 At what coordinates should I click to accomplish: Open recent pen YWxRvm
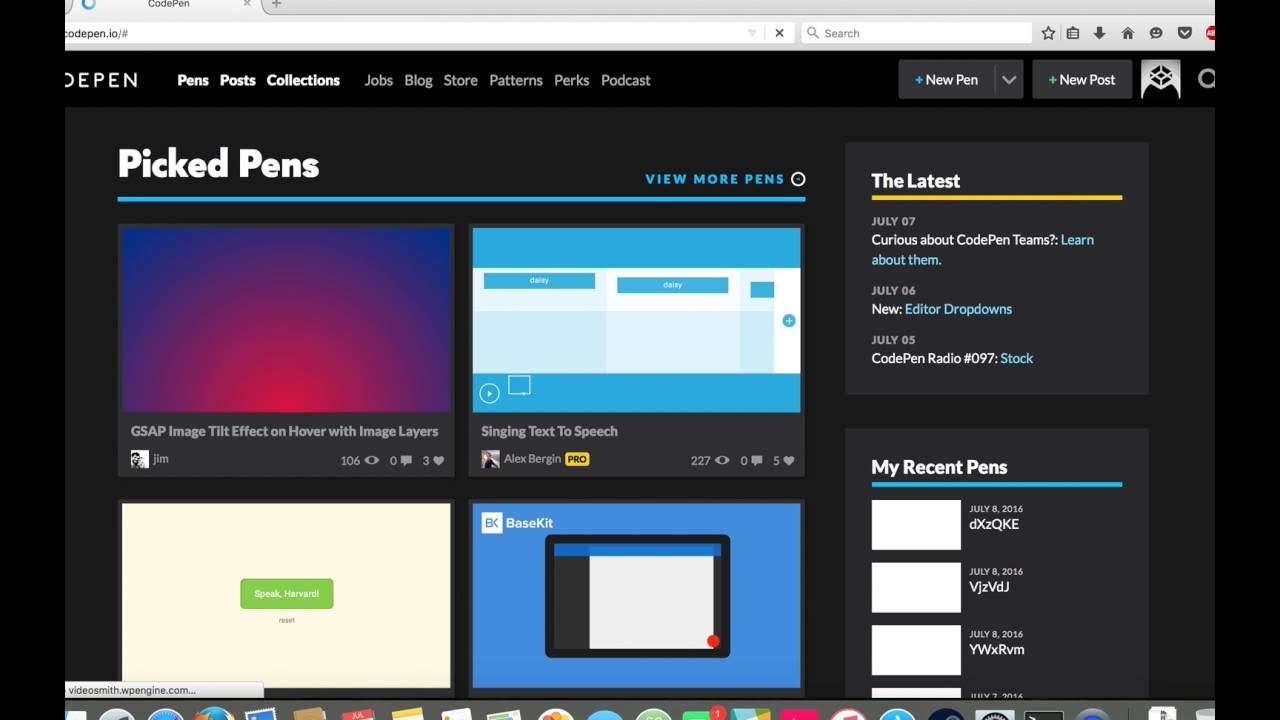[x=997, y=649]
